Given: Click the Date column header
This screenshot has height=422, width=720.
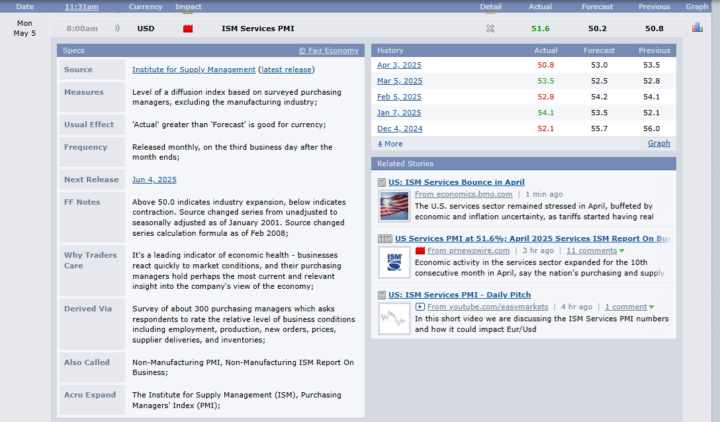Looking at the screenshot, I should (24, 7).
